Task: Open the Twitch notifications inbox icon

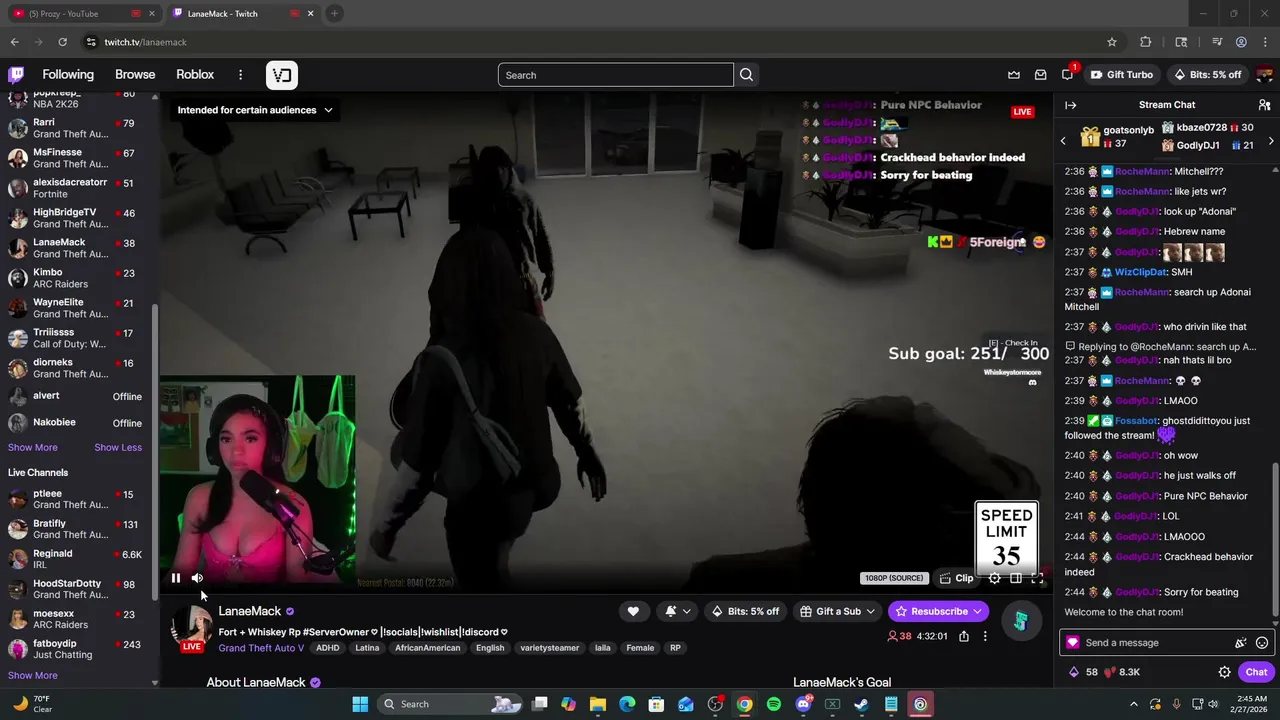Action: 1040,75
